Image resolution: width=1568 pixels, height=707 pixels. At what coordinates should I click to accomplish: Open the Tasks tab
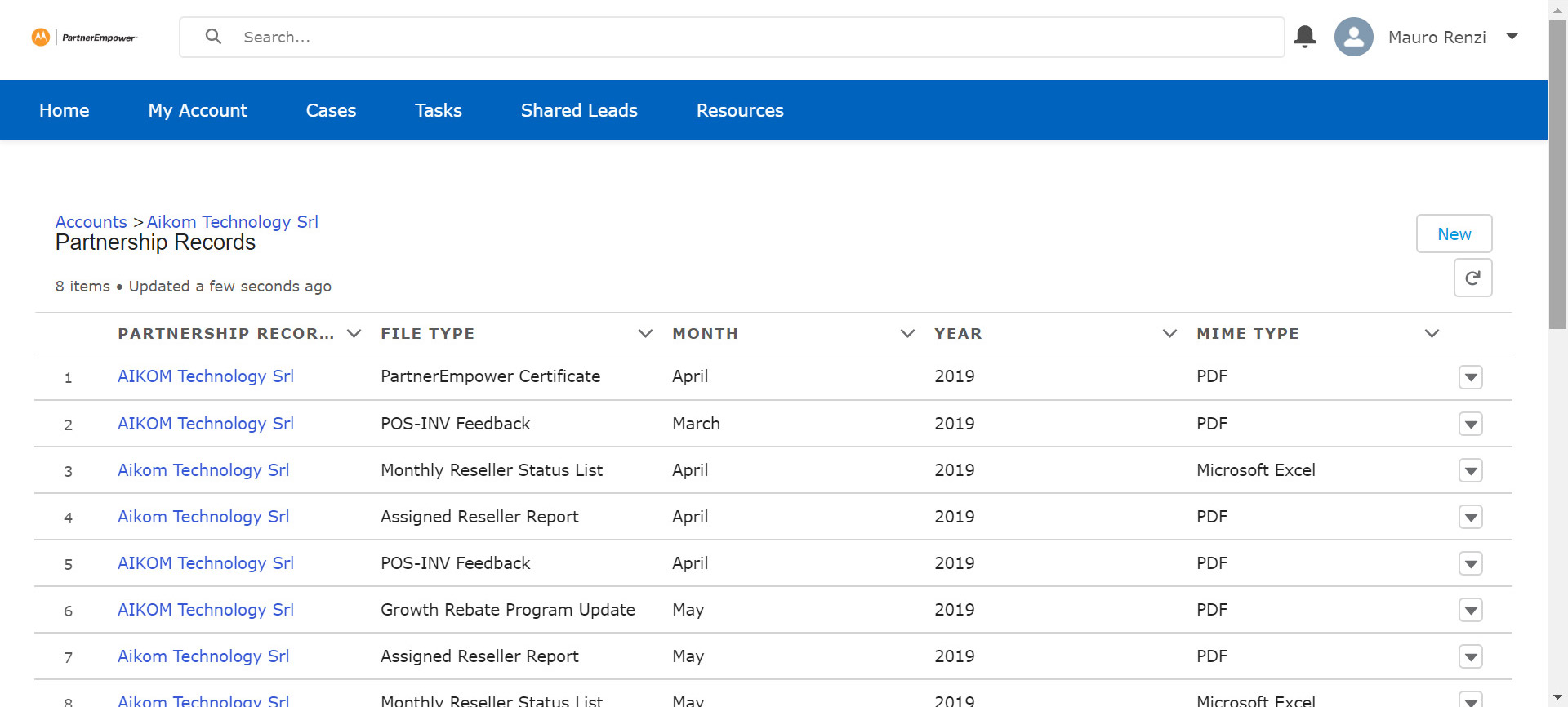point(439,110)
